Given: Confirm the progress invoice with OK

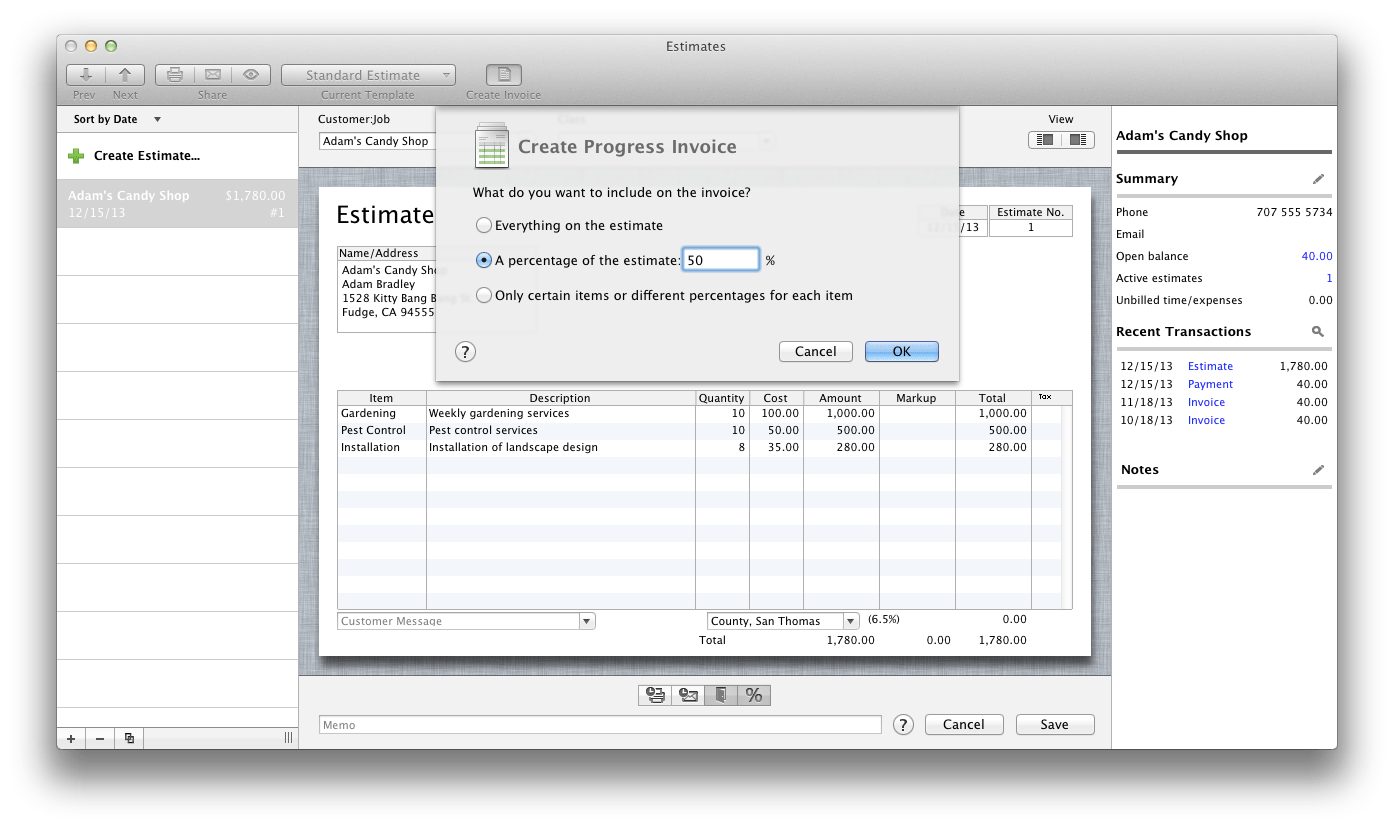Looking at the screenshot, I should pyautogui.click(x=901, y=351).
